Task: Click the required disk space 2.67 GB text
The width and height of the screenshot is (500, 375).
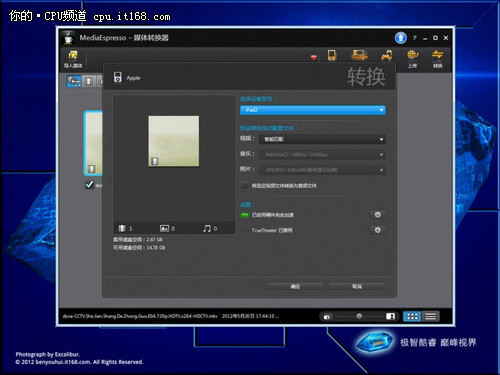Action: pos(138,239)
